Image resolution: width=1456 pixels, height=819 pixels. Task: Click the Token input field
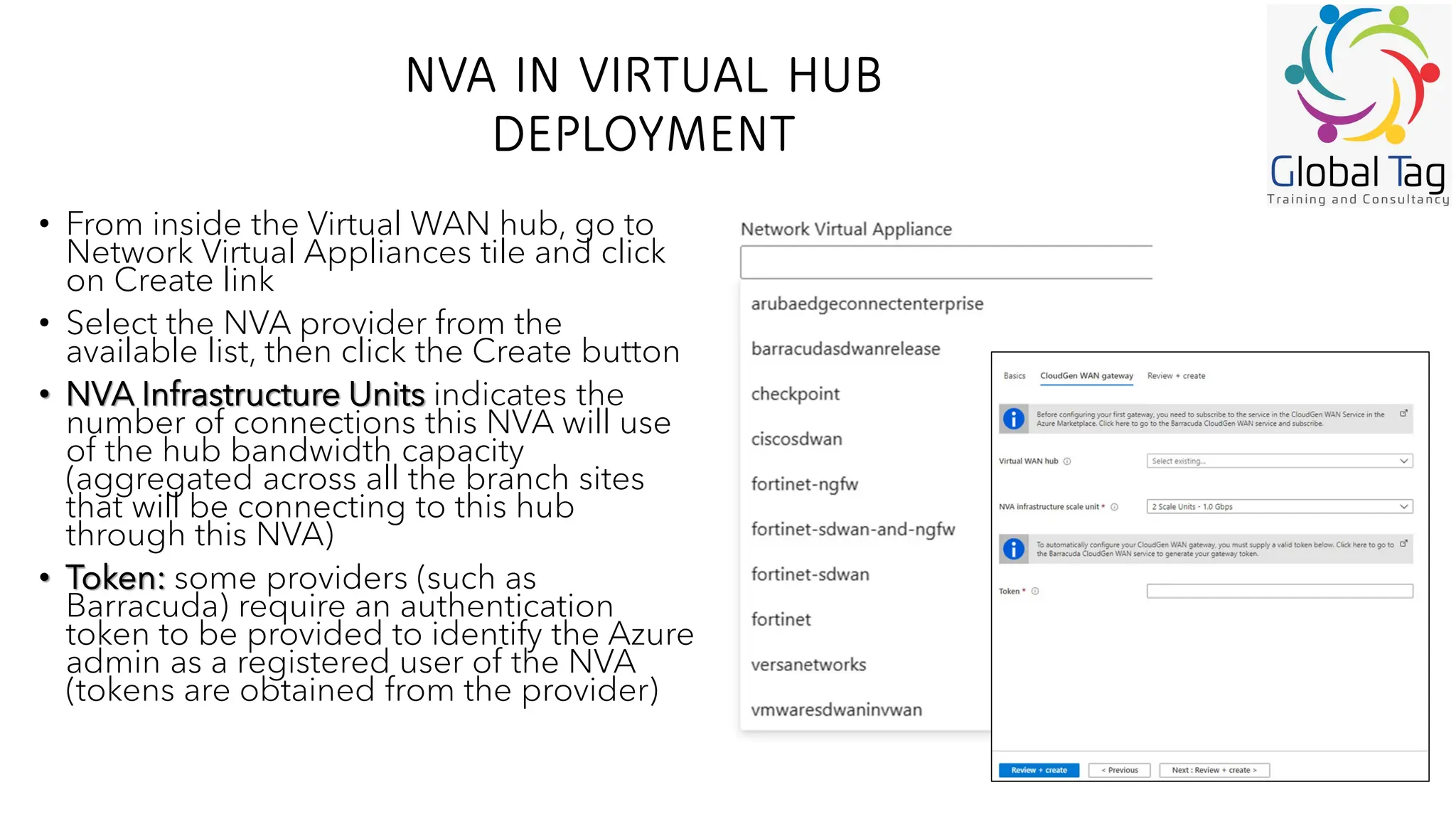click(x=1280, y=591)
